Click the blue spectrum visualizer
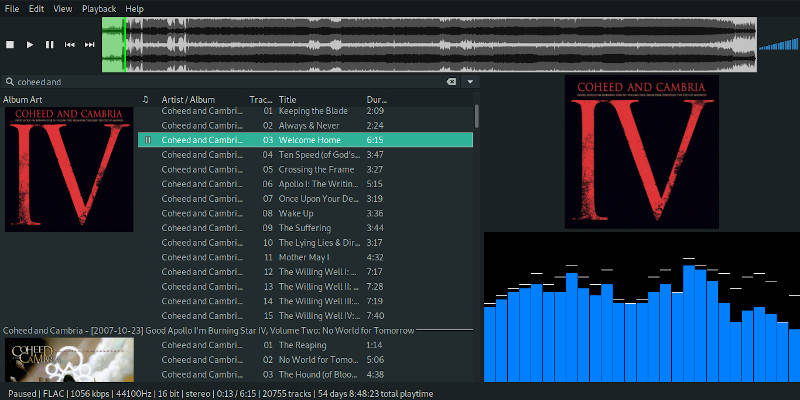Image resolution: width=800 pixels, height=400 pixels. (x=641, y=307)
